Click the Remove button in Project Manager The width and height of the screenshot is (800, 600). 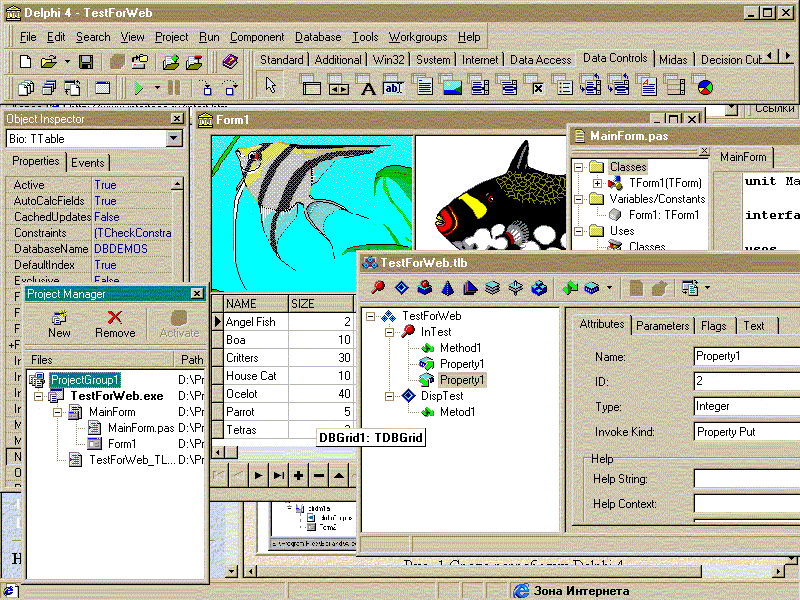pos(115,324)
